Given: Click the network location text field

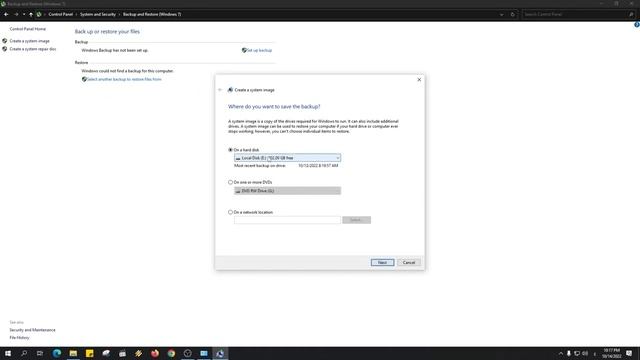Looking at the screenshot, I should [x=287, y=220].
